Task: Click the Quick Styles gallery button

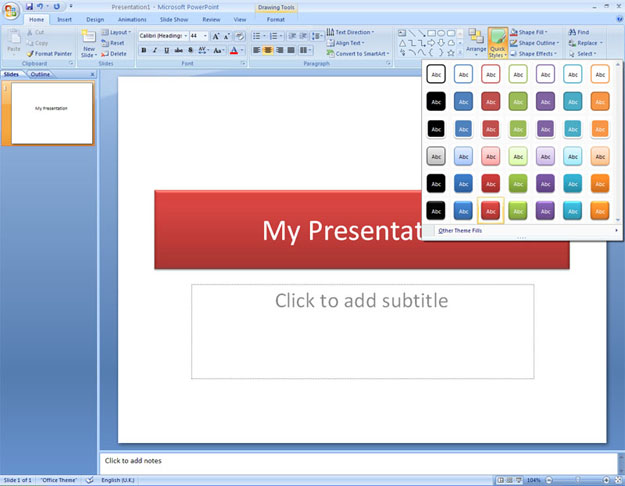Action: [x=497, y=43]
